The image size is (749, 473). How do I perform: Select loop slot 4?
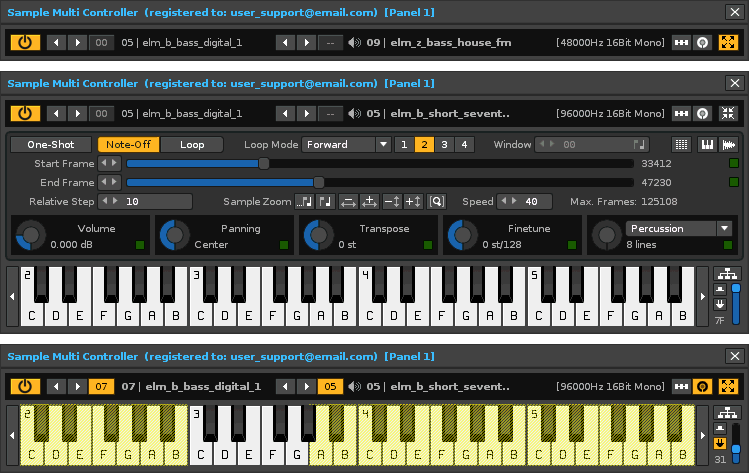click(464, 144)
